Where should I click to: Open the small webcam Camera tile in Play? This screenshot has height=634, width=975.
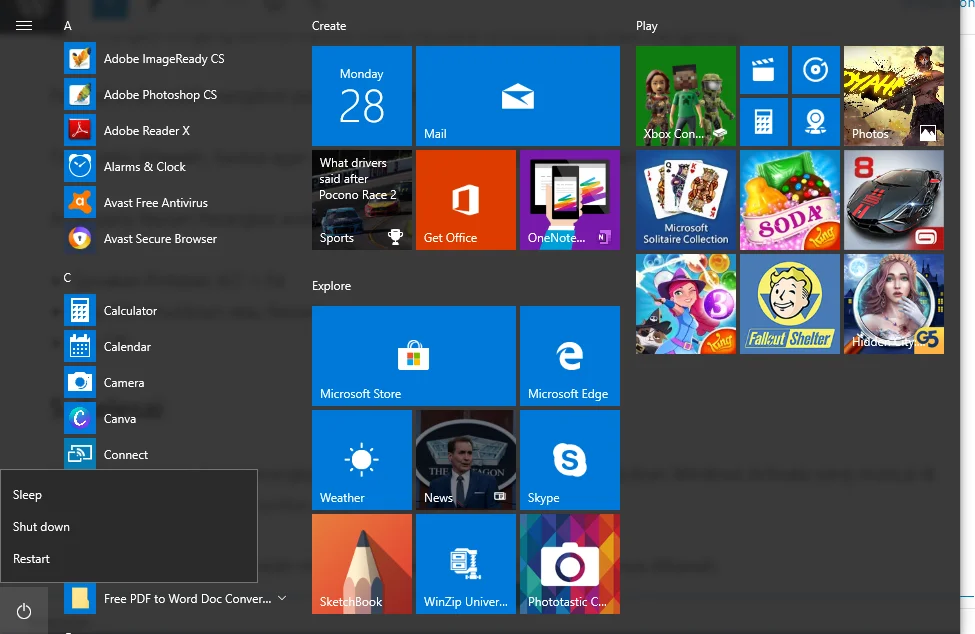[x=816, y=122]
